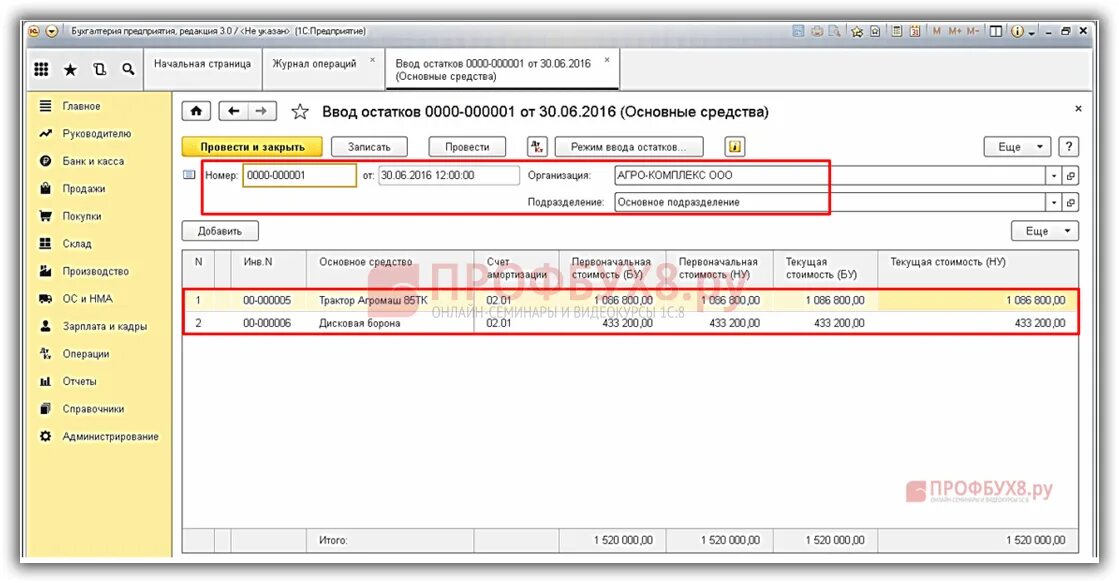Click the document status icon beside Номер

click(x=189, y=175)
